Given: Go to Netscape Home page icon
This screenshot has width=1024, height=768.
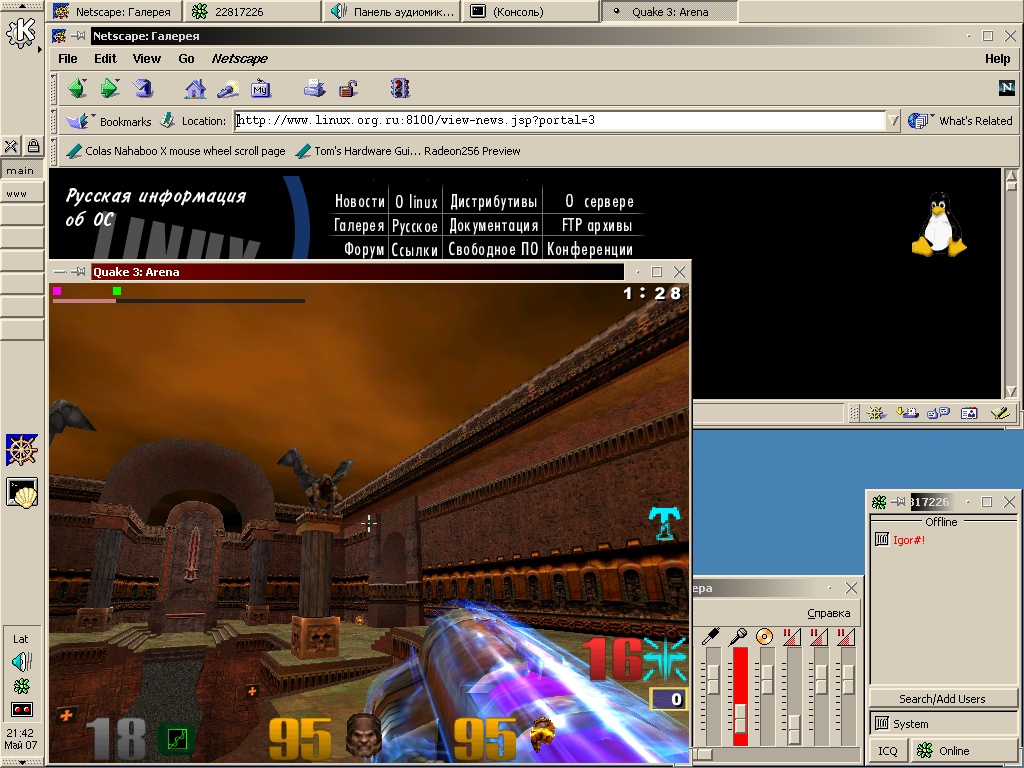Looking at the screenshot, I should 195,88.
